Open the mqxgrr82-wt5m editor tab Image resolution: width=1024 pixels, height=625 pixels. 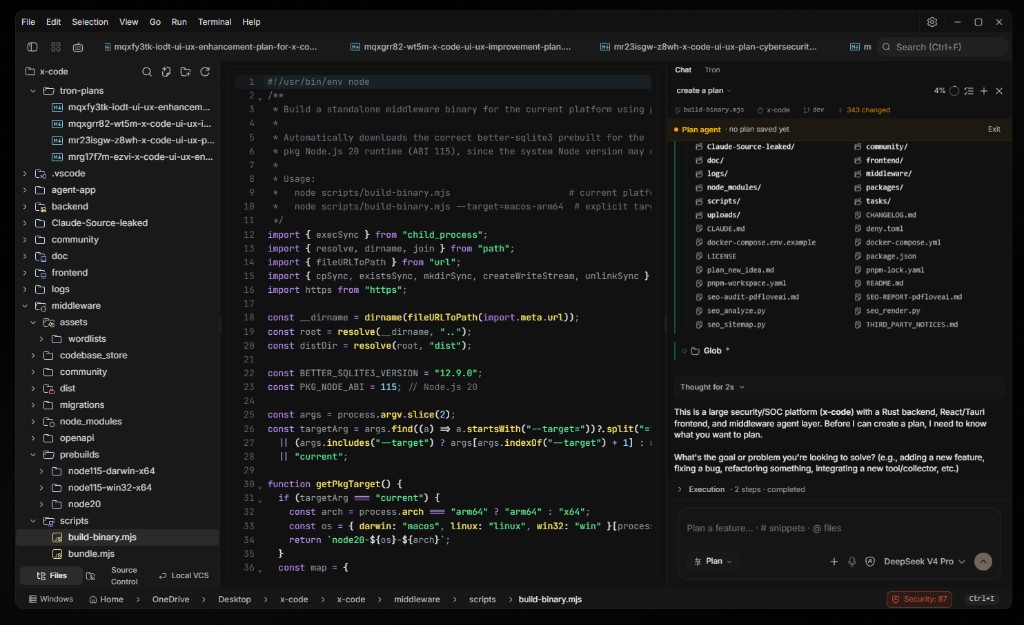pos(460,47)
